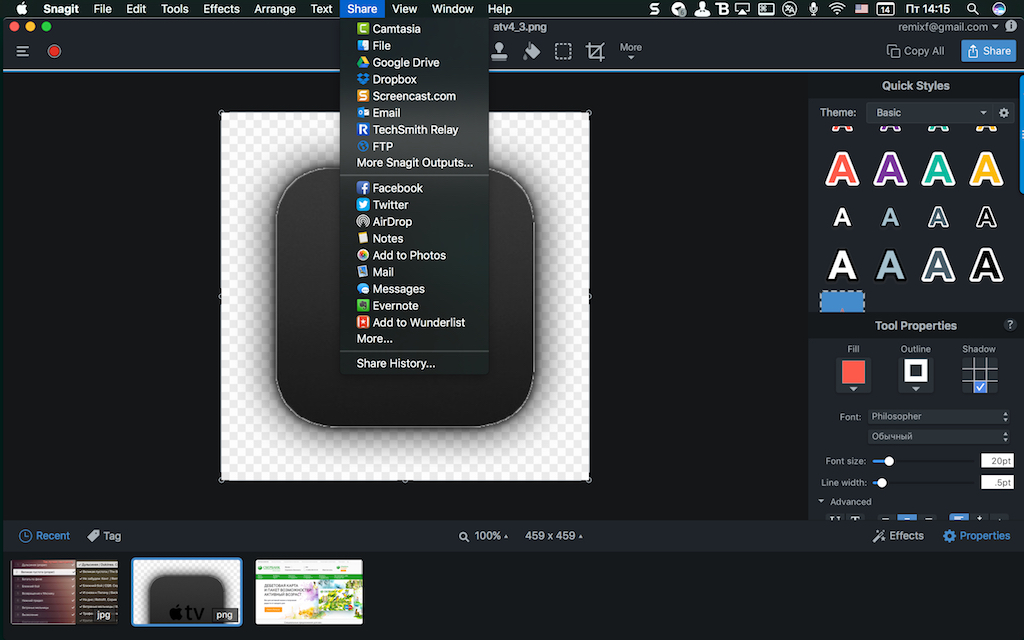Select TechSmith Relay output
Screen dimensions: 1024x640
tap(415, 130)
